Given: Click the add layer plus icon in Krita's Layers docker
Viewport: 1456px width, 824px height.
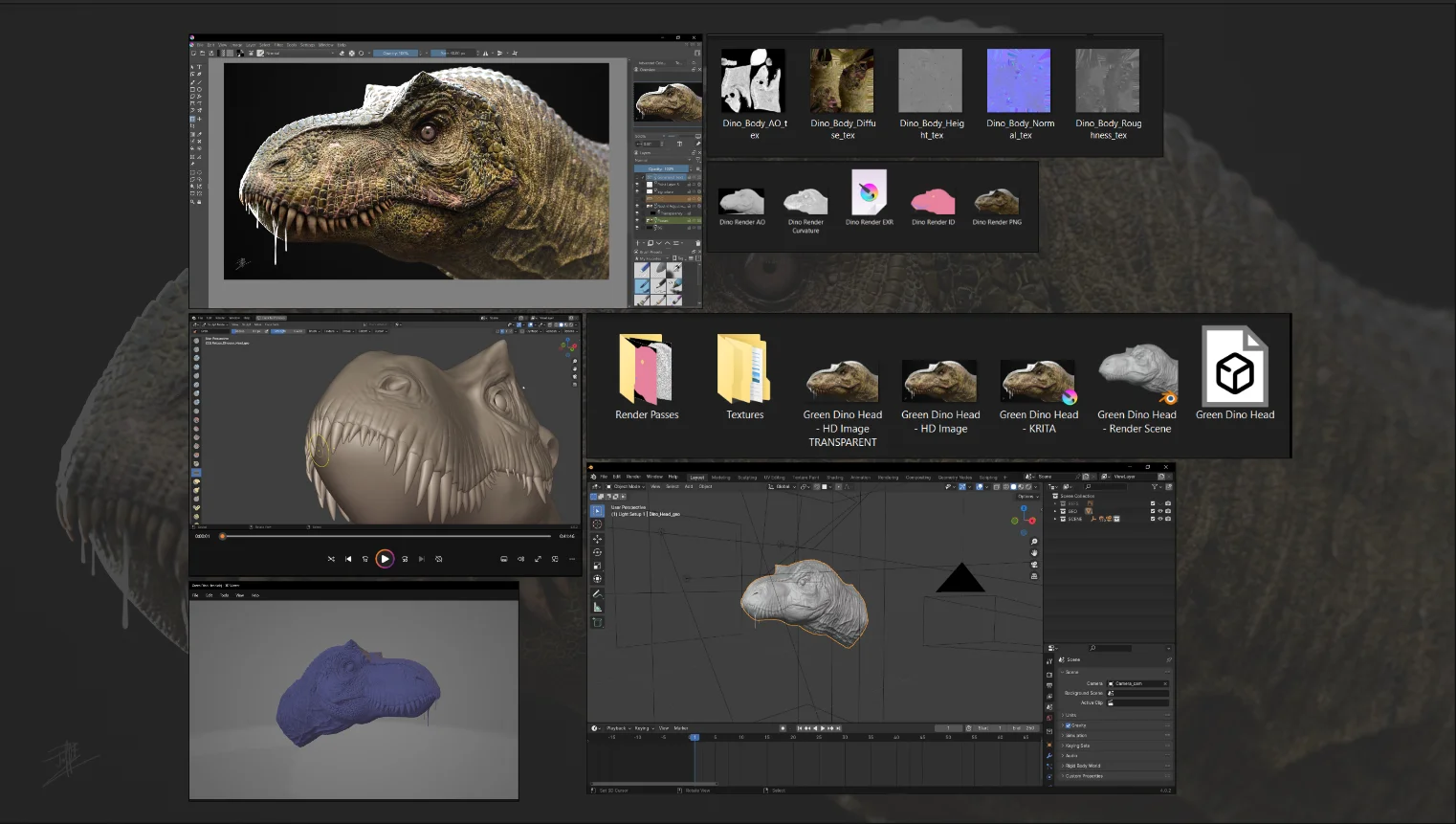Looking at the screenshot, I should (x=637, y=242).
